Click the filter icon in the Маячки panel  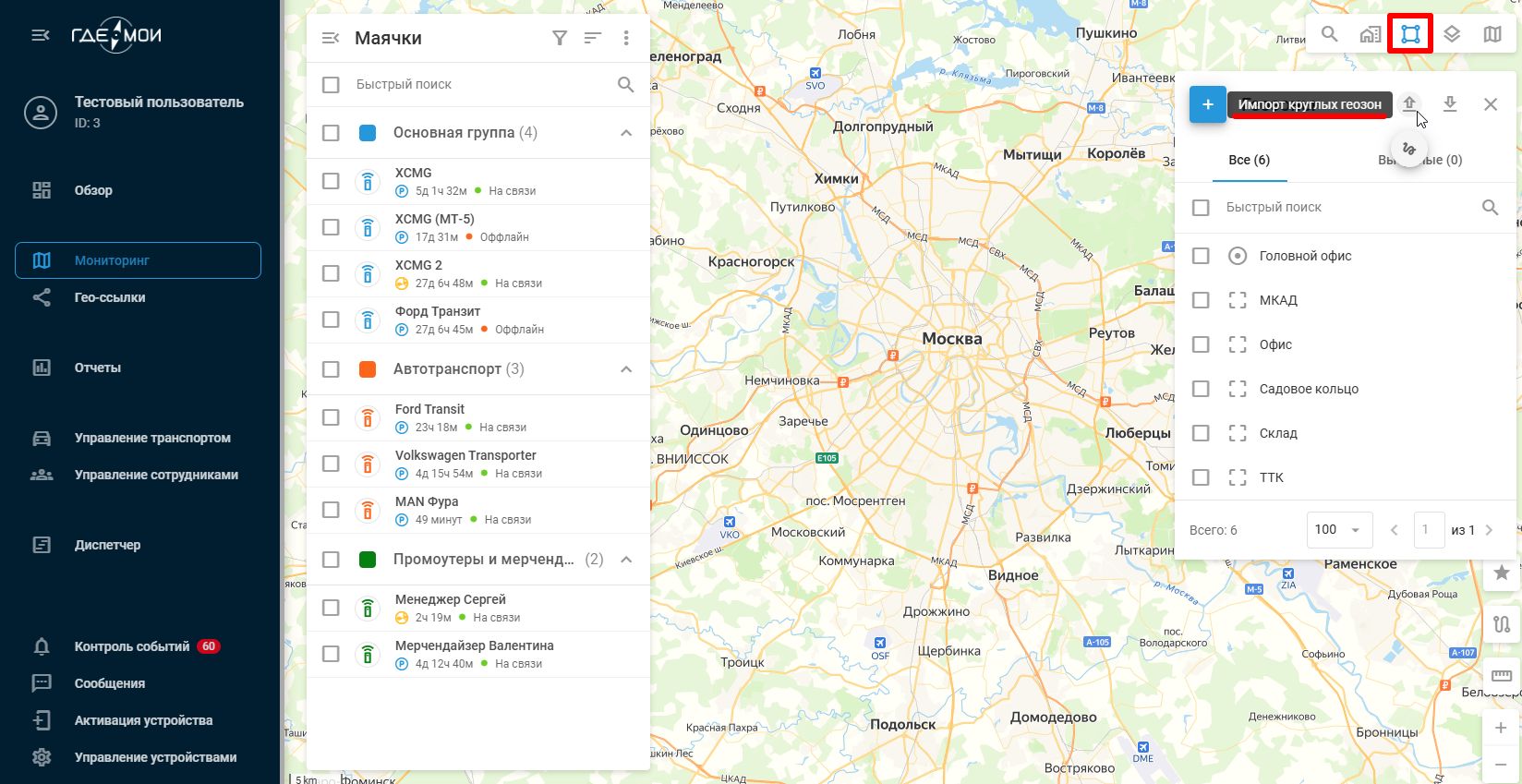click(x=560, y=38)
